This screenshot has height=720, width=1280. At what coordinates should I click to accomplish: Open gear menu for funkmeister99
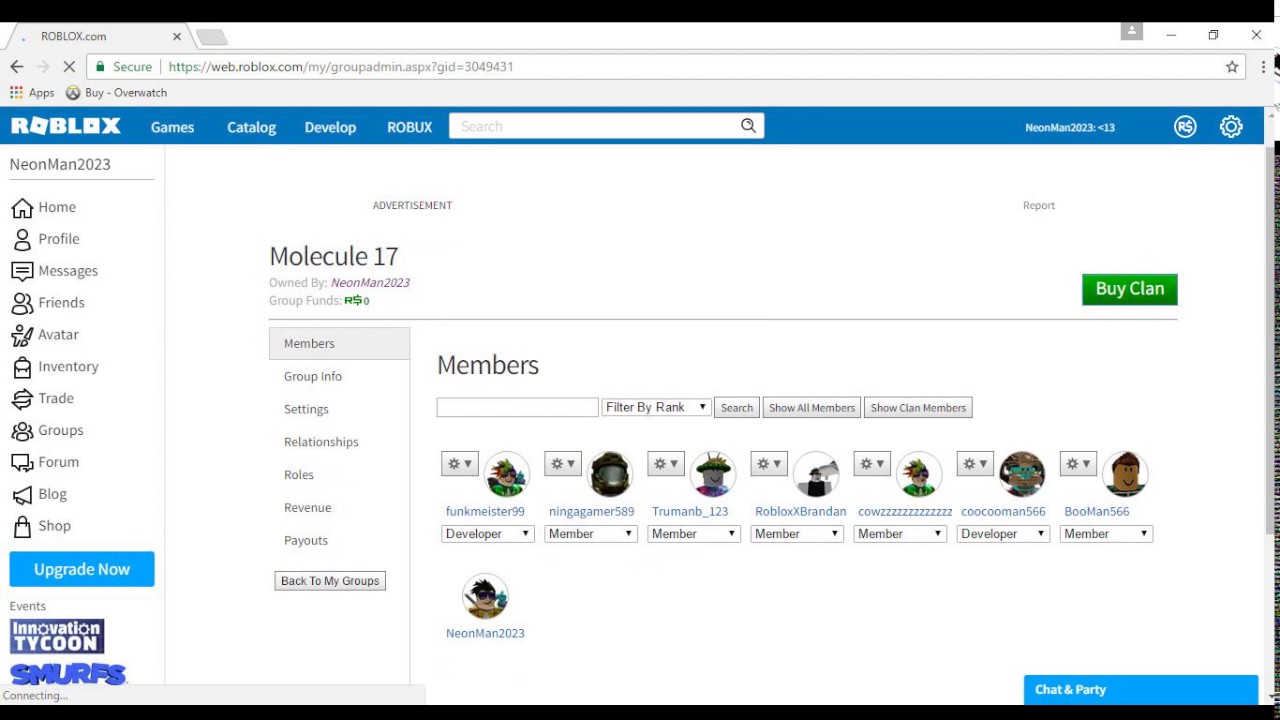[x=460, y=464]
